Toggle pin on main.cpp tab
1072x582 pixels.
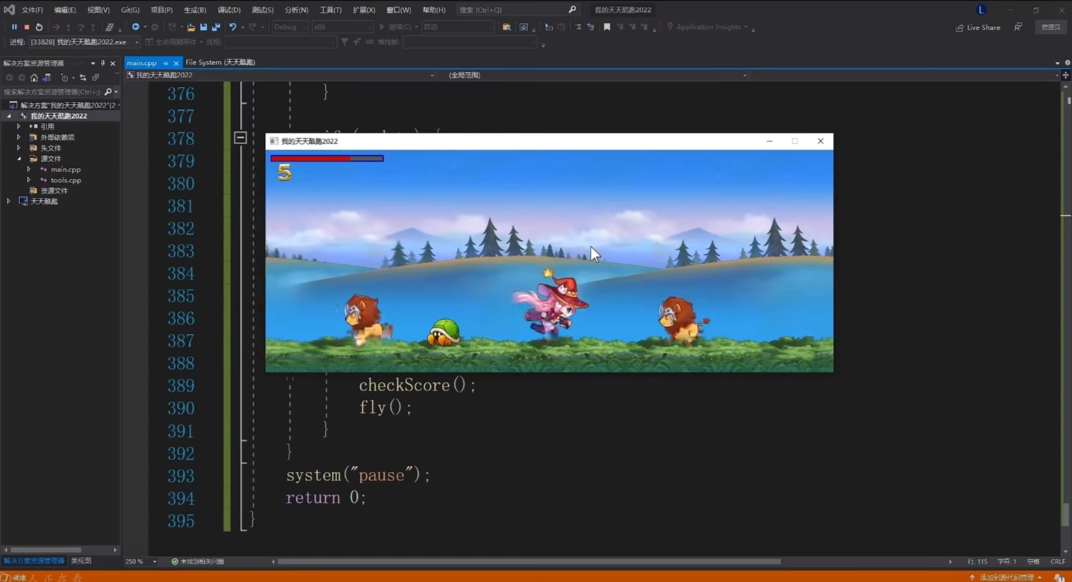coord(165,63)
